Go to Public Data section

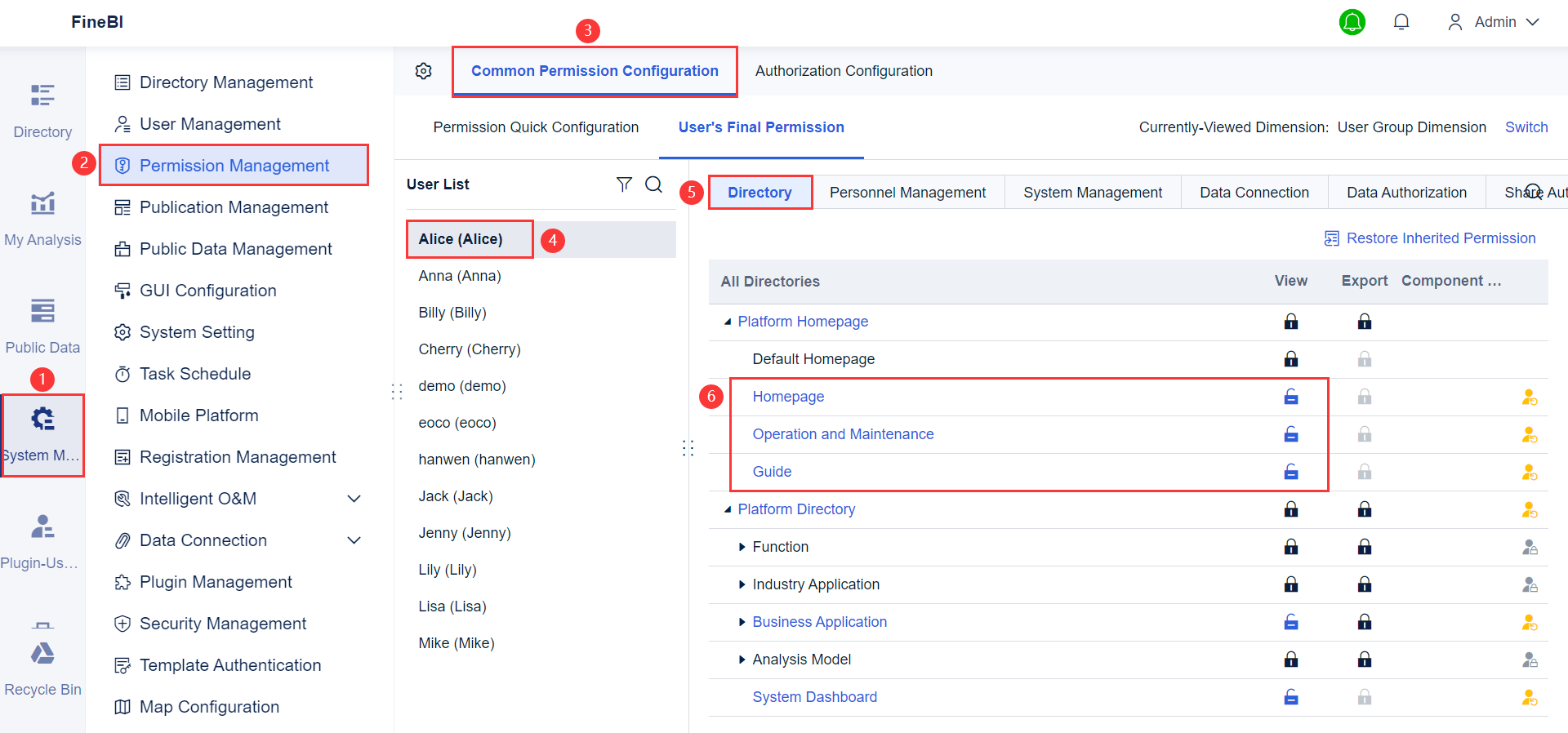(42, 326)
